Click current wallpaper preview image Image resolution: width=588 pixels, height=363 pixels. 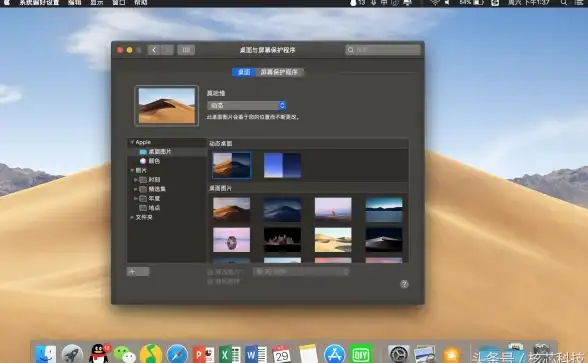point(166,105)
